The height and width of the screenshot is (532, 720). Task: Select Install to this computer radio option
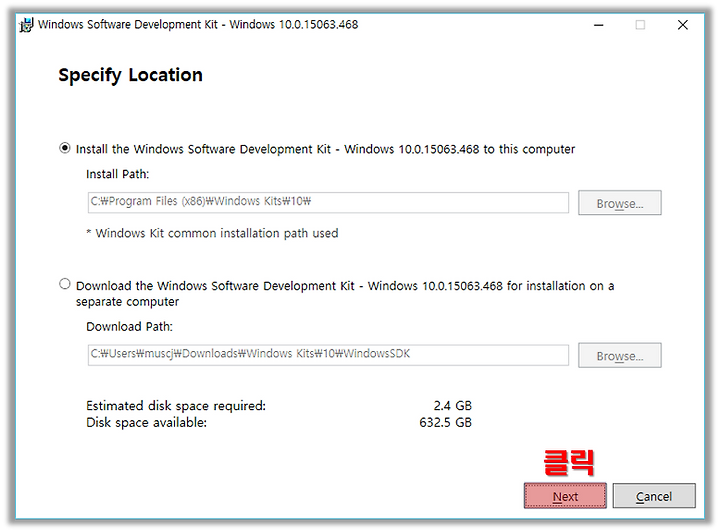pyautogui.click(x=65, y=148)
